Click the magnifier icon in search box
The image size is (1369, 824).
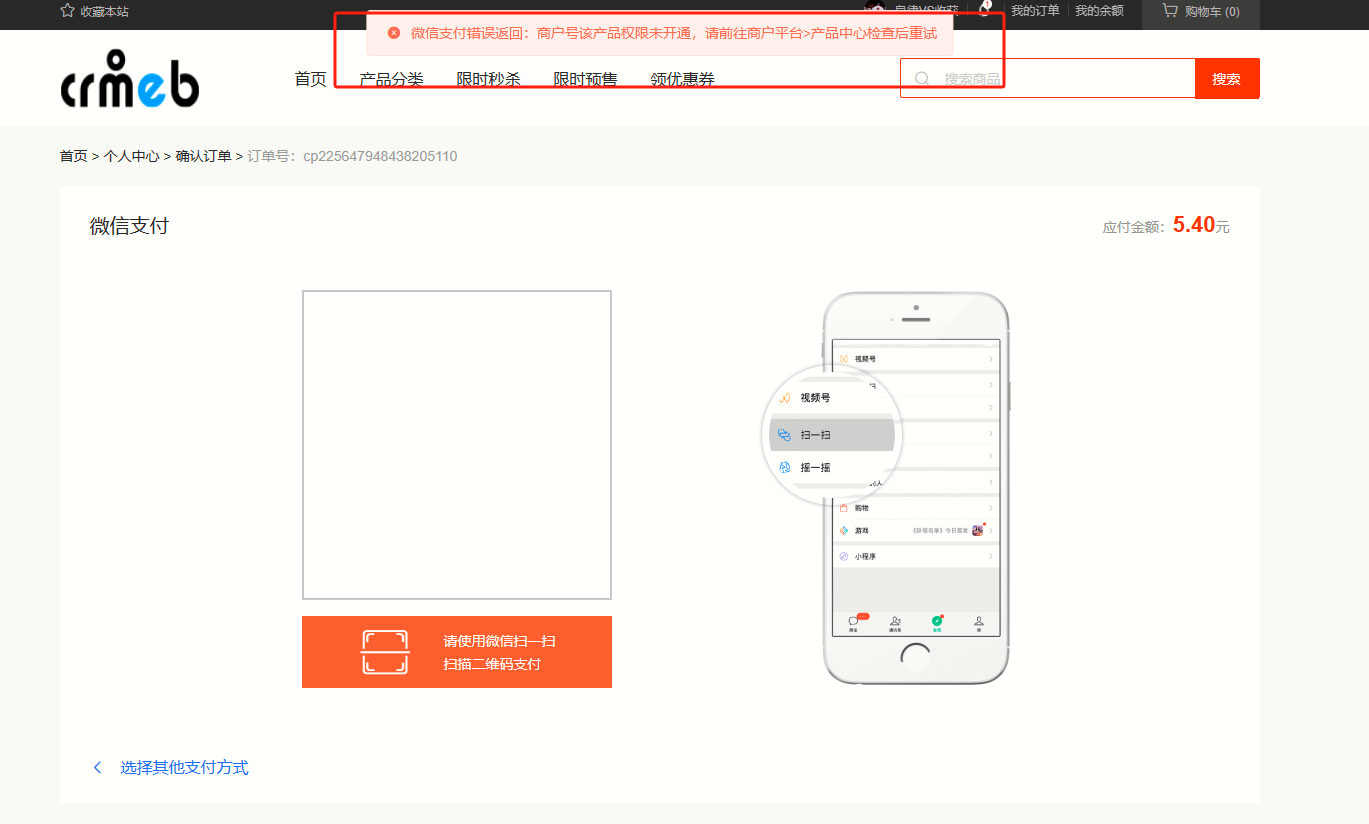(x=922, y=78)
